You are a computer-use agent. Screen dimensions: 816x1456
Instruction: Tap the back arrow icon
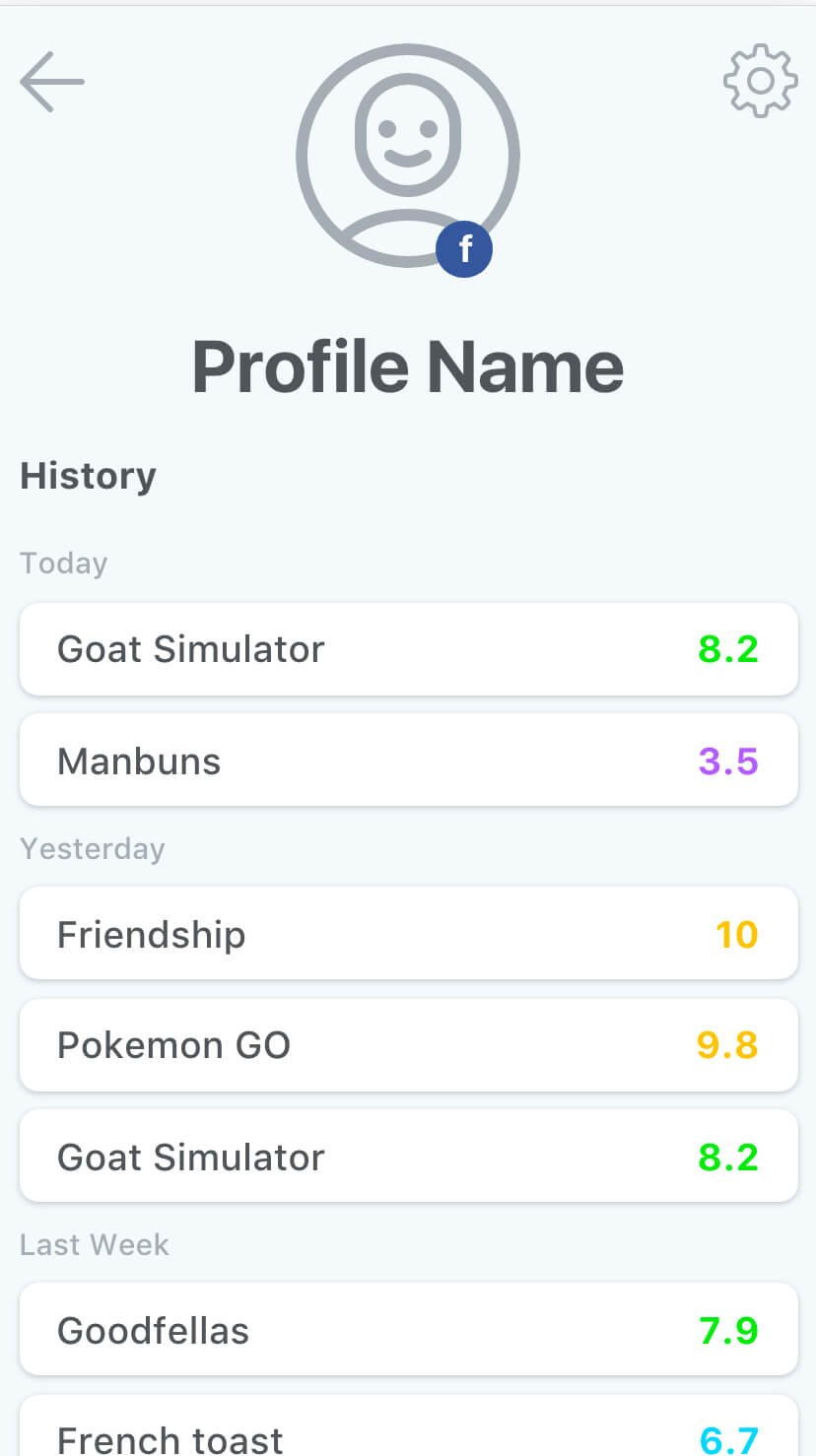pos(52,82)
